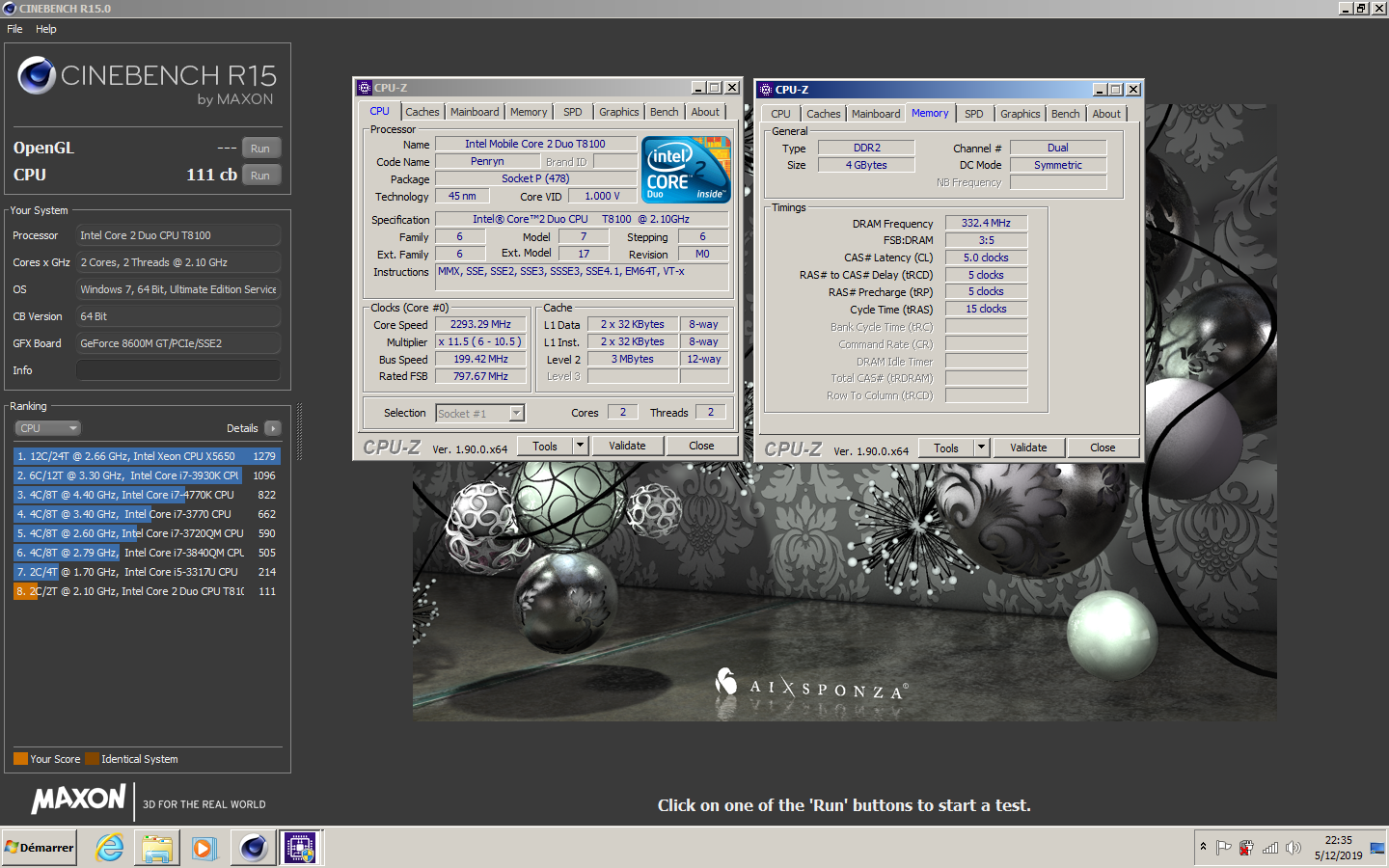The width and height of the screenshot is (1389, 868).
Task: Switch to Mainboard tab in left CPU-Z
Action: tap(475, 112)
